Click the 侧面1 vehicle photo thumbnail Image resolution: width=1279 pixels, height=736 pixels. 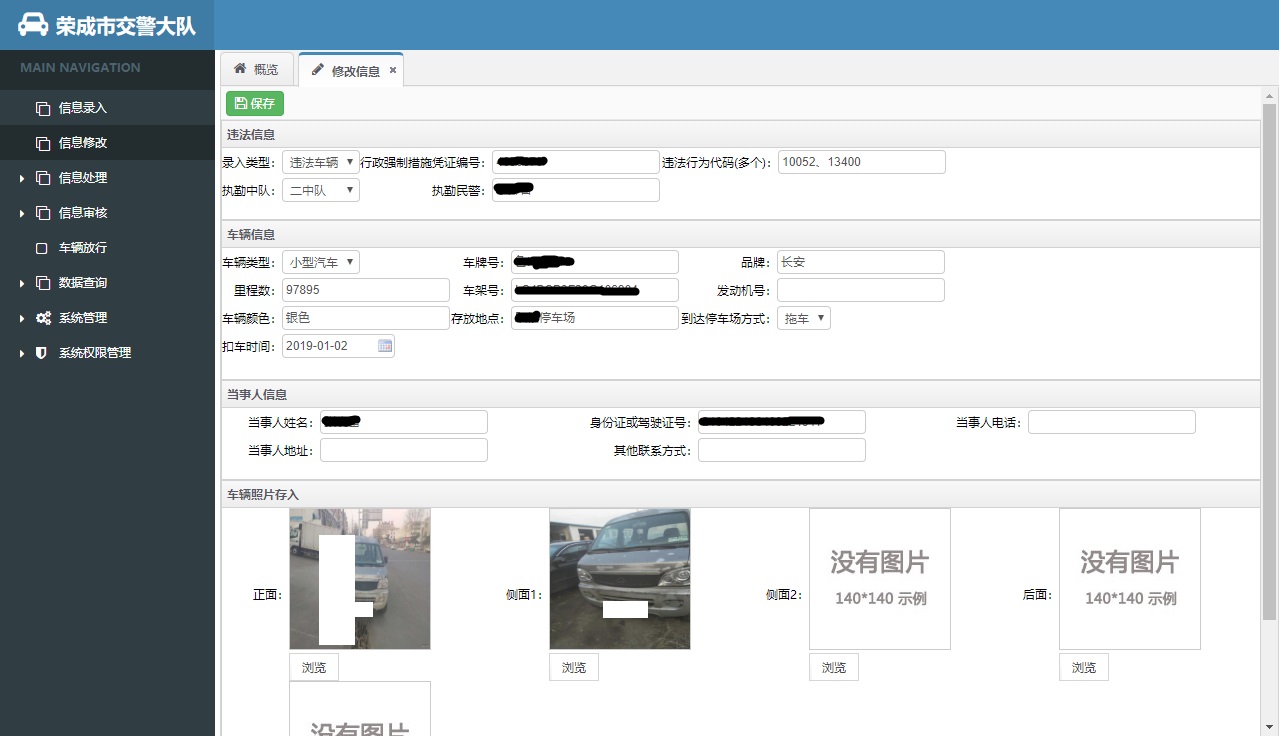pyautogui.click(x=620, y=579)
